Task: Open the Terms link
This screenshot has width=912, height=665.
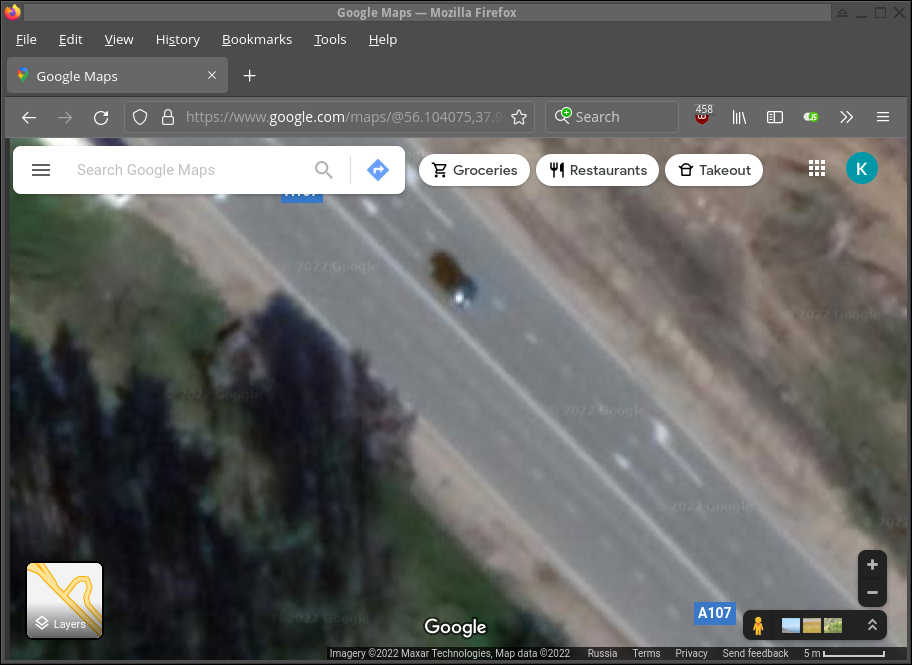Action: 646,653
